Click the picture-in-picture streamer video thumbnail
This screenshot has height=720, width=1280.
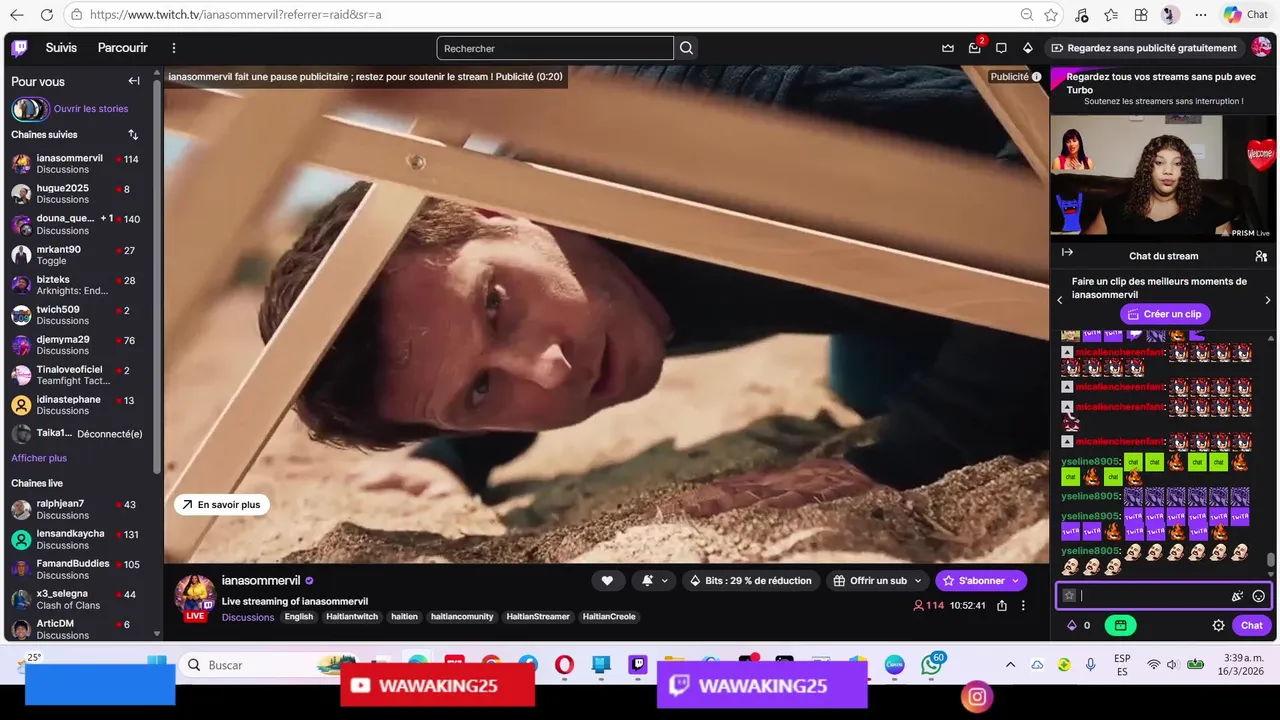click(x=1163, y=176)
